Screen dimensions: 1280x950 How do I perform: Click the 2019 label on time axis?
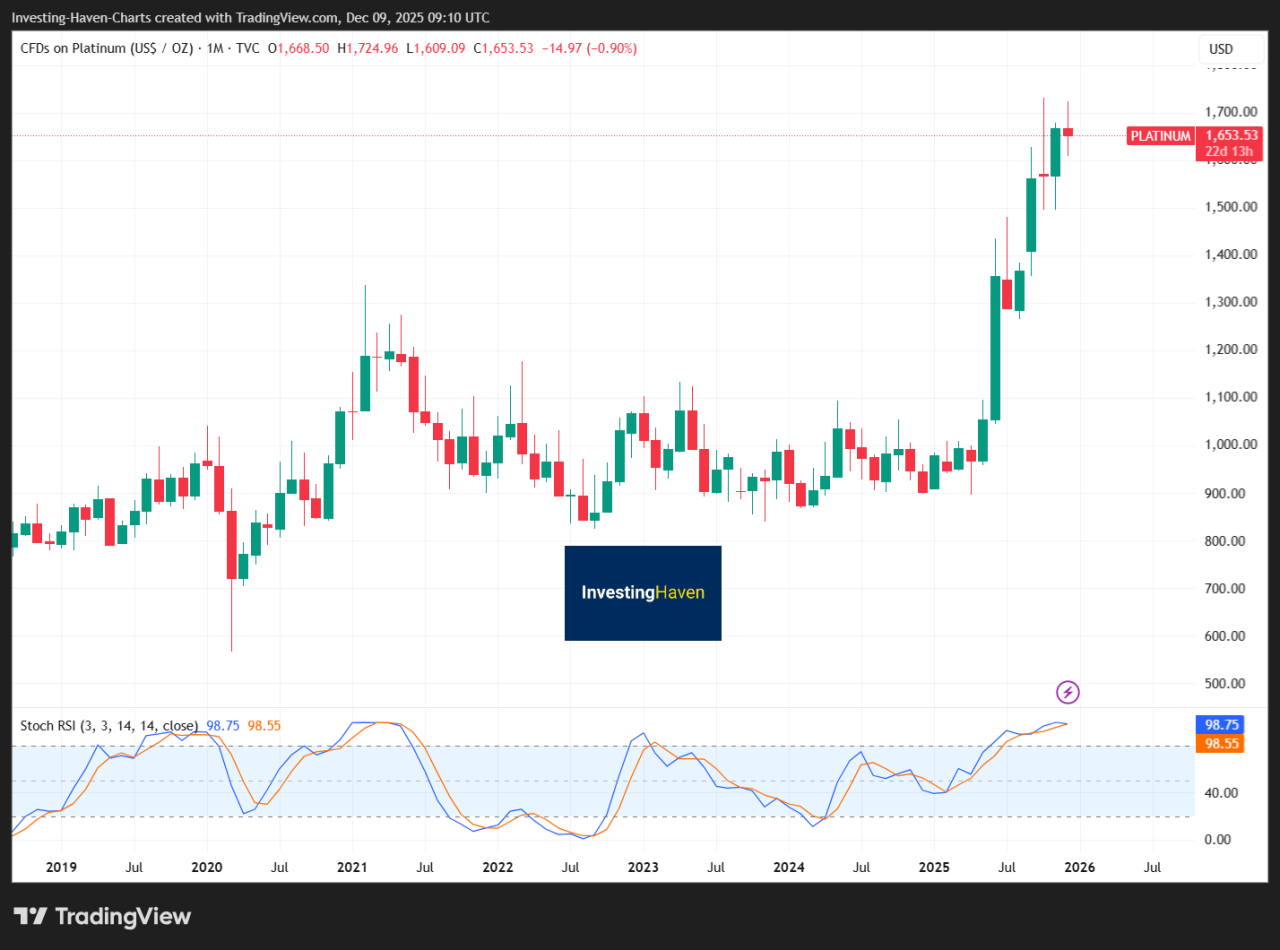coord(62,867)
